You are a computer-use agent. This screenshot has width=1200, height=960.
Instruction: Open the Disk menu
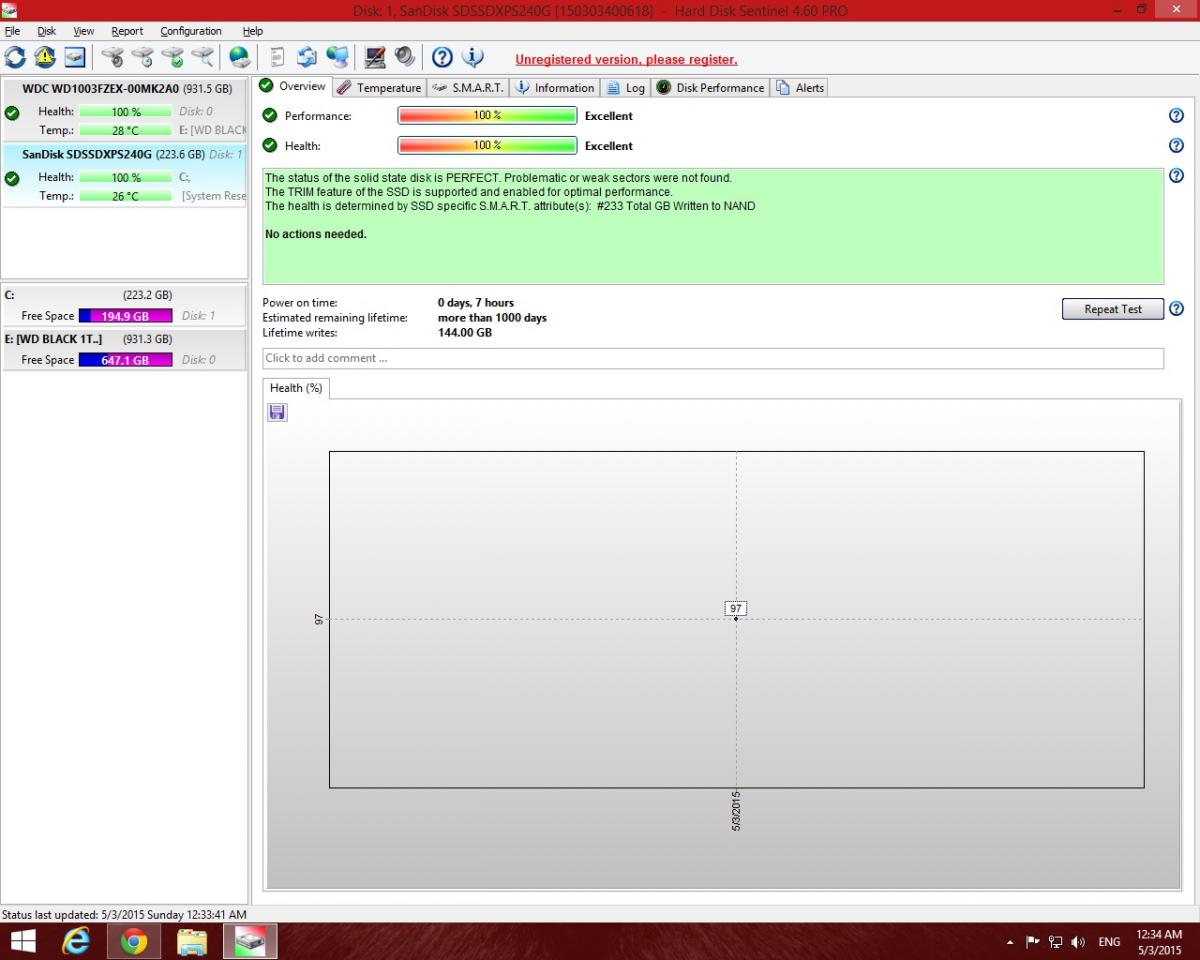46,31
